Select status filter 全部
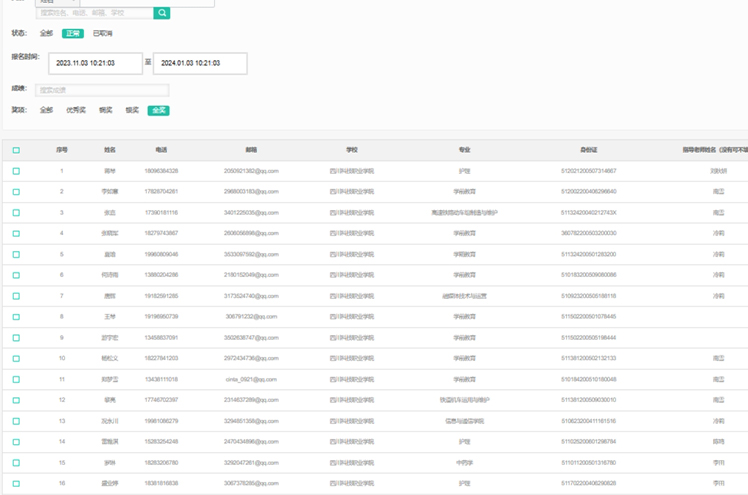The height and width of the screenshot is (495, 748). click(x=46, y=33)
